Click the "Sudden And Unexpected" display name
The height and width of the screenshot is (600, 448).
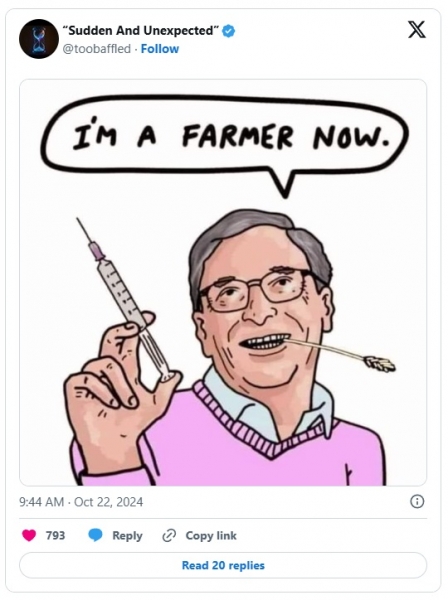[142, 31]
